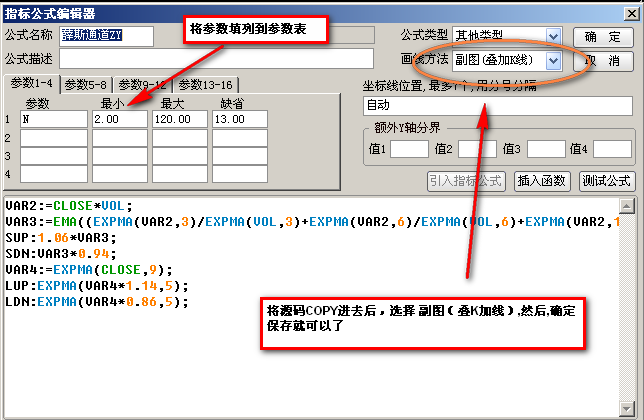Click the code editor vertical scrollbar track
The height and width of the screenshot is (420, 644).
[x=627, y=307]
